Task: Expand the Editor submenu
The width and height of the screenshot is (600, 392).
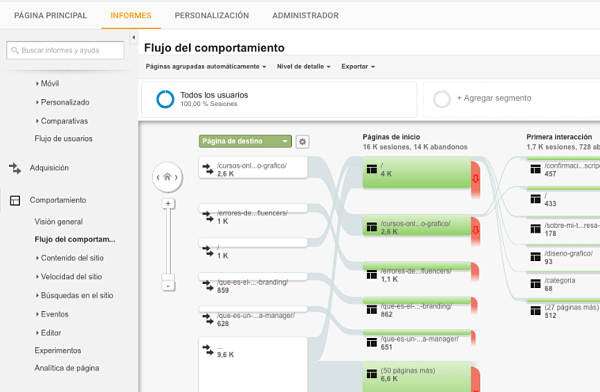Action: click(x=49, y=333)
